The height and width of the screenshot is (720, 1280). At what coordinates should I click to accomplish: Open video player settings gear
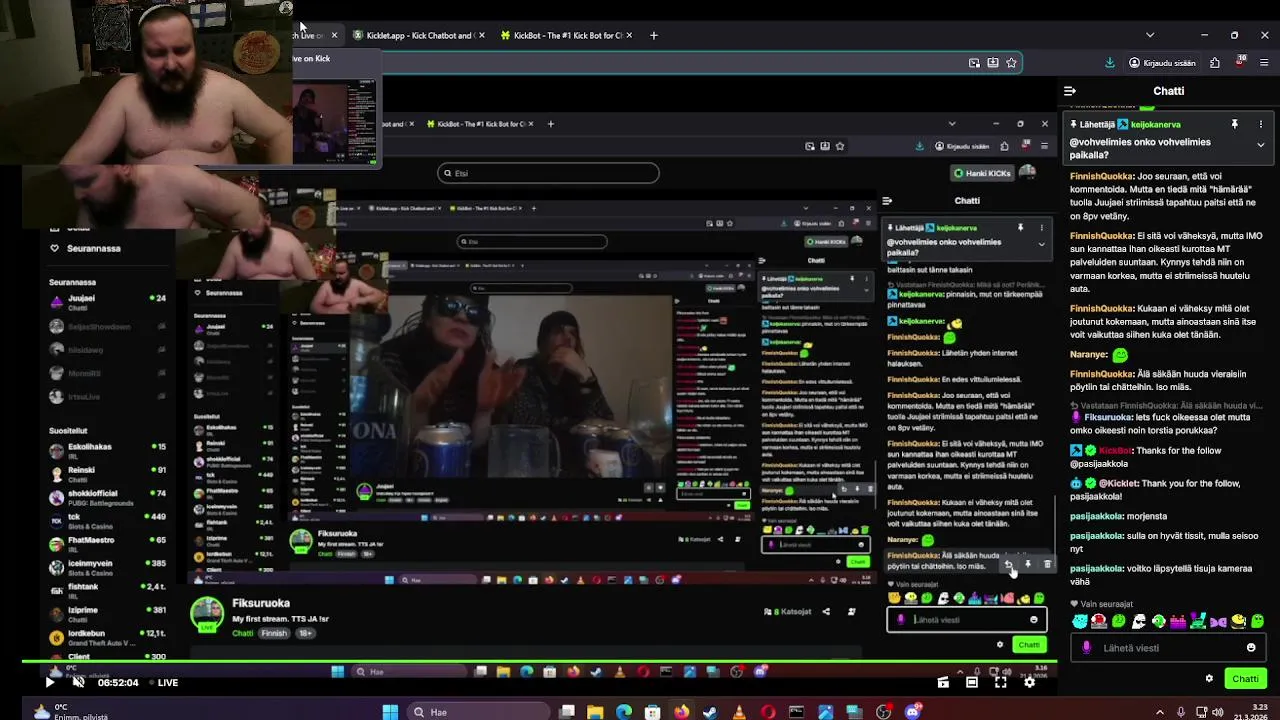click(1030, 683)
